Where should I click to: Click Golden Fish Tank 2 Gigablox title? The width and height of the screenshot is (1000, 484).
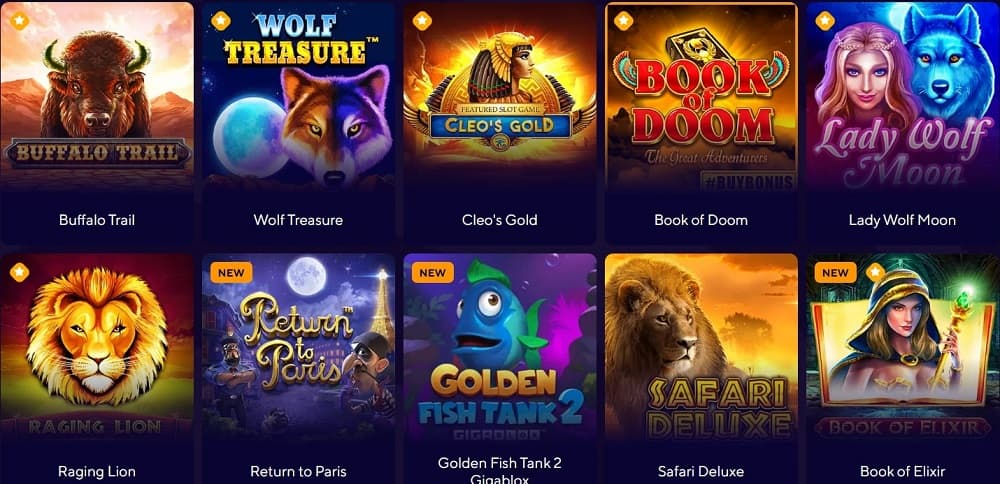point(499,471)
